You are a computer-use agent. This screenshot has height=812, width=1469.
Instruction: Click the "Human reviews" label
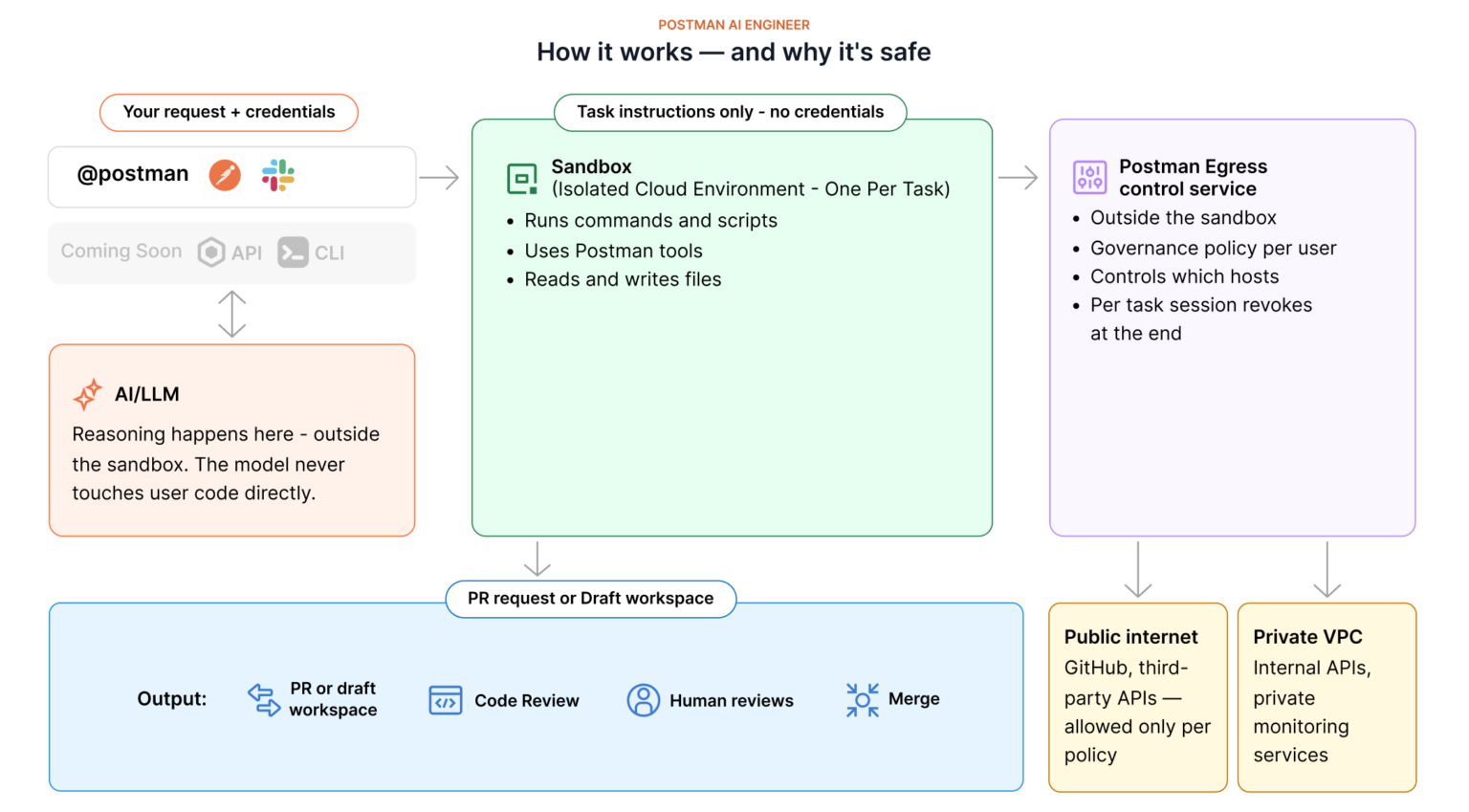coord(732,701)
